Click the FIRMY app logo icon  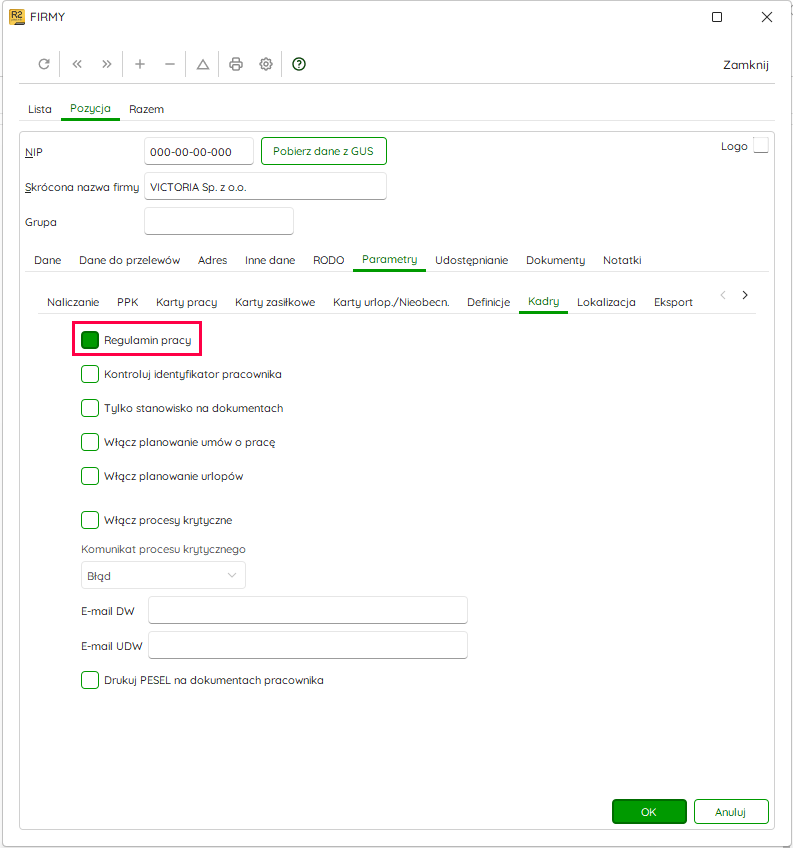point(17,17)
